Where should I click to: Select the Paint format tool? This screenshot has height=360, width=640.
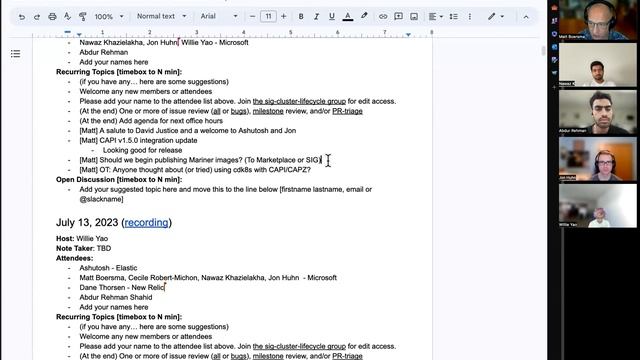[x=82, y=17]
